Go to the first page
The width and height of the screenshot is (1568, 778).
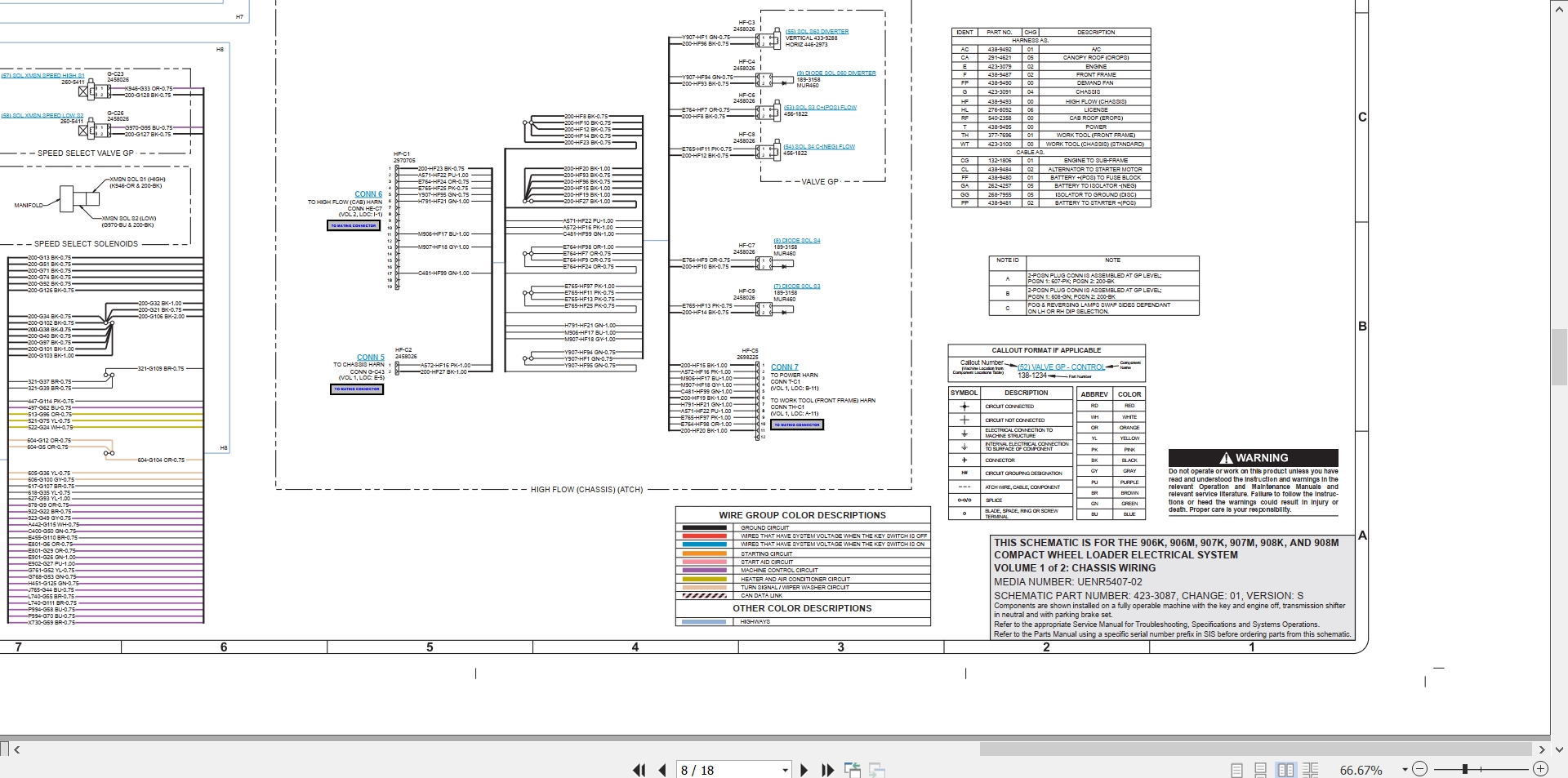point(639,770)
